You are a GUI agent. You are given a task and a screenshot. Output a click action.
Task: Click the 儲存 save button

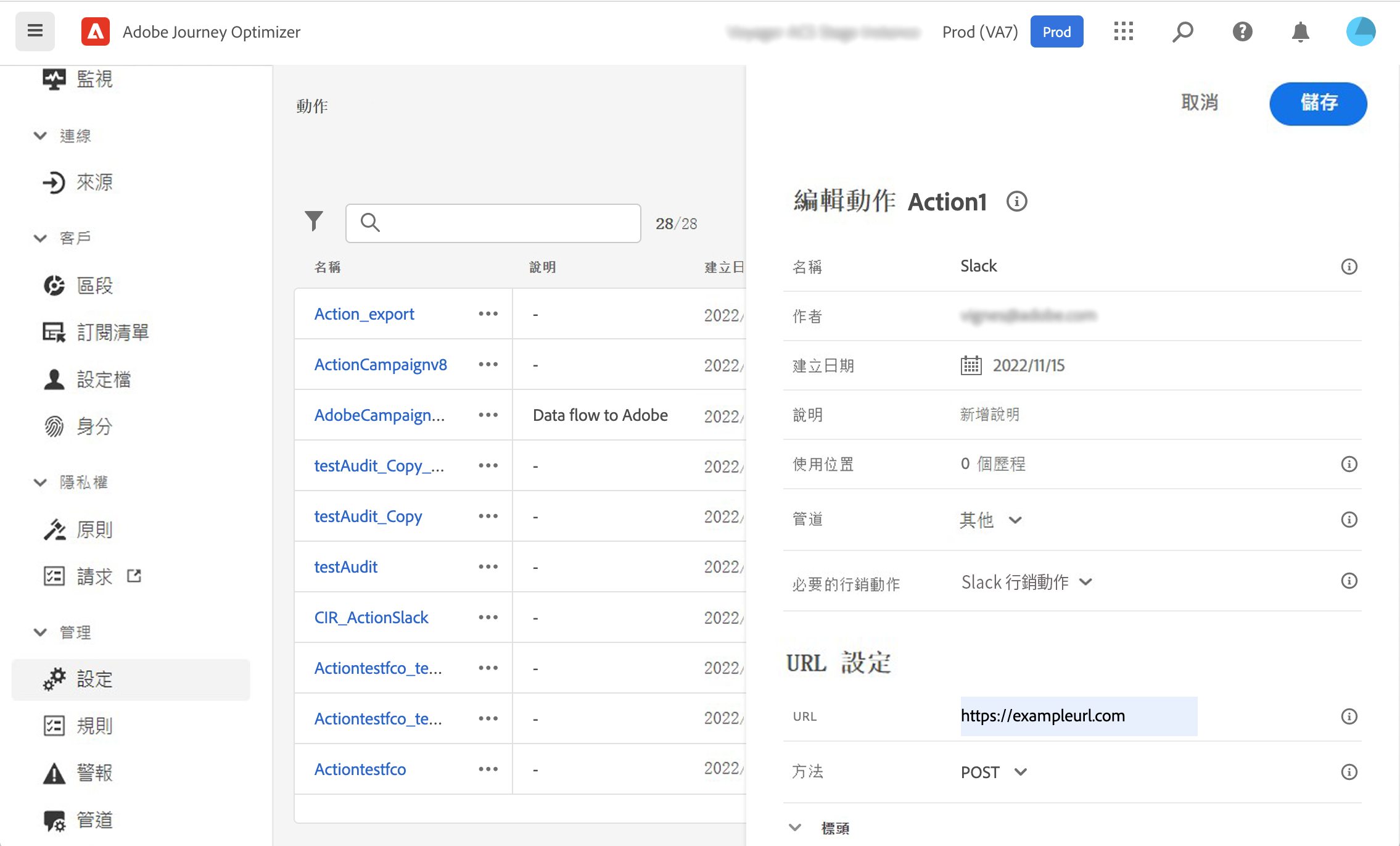pyautogui.click(x=1318, y=103)
